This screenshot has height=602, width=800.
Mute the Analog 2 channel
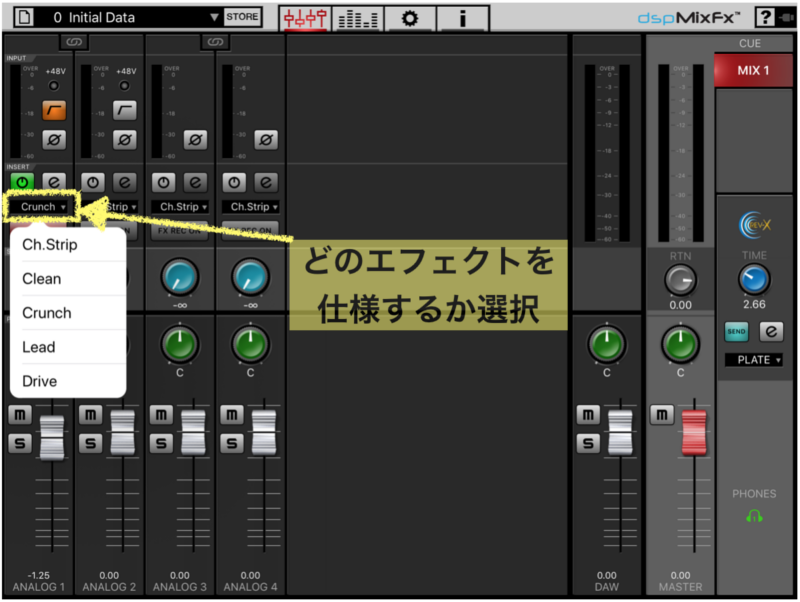91,415
